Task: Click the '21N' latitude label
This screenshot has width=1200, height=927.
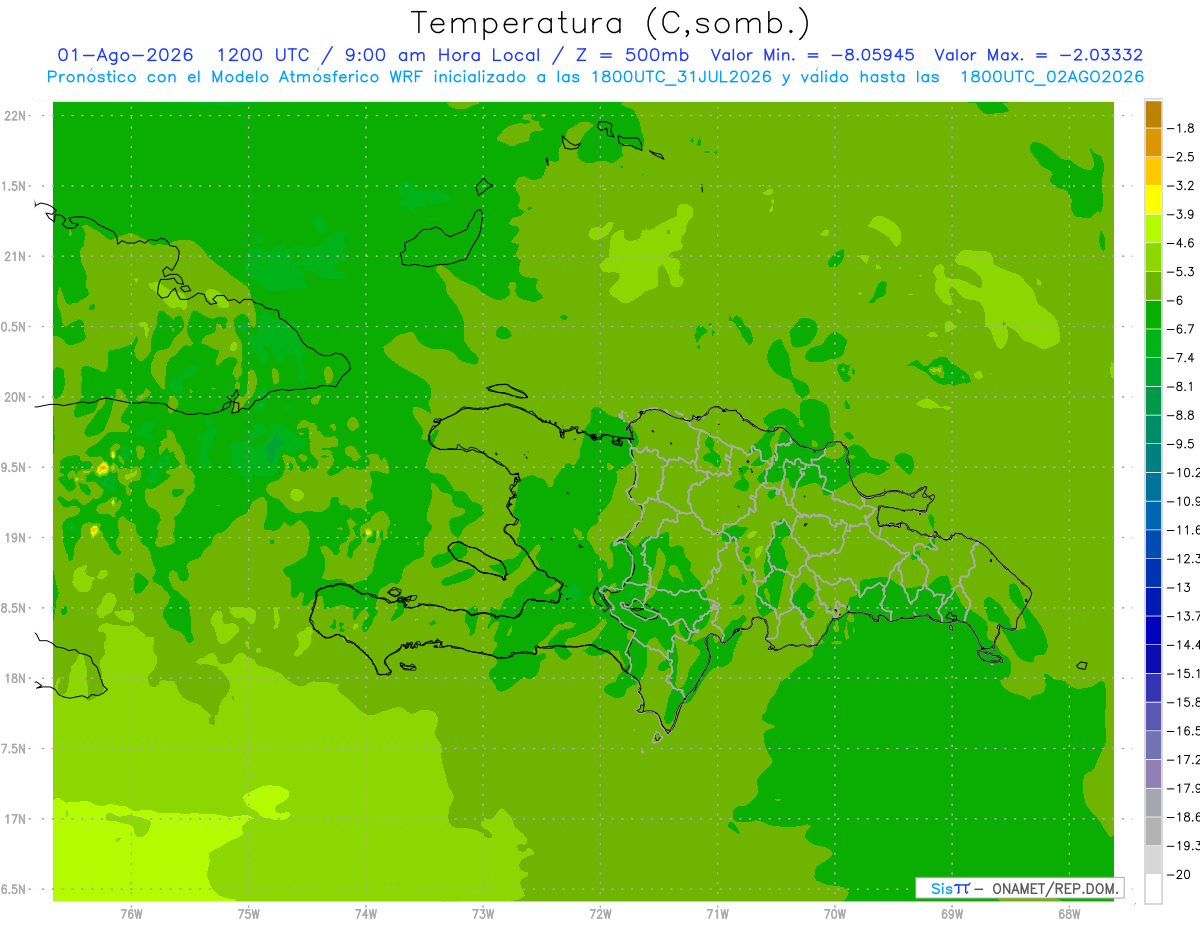Action: (x=16, y=257)
